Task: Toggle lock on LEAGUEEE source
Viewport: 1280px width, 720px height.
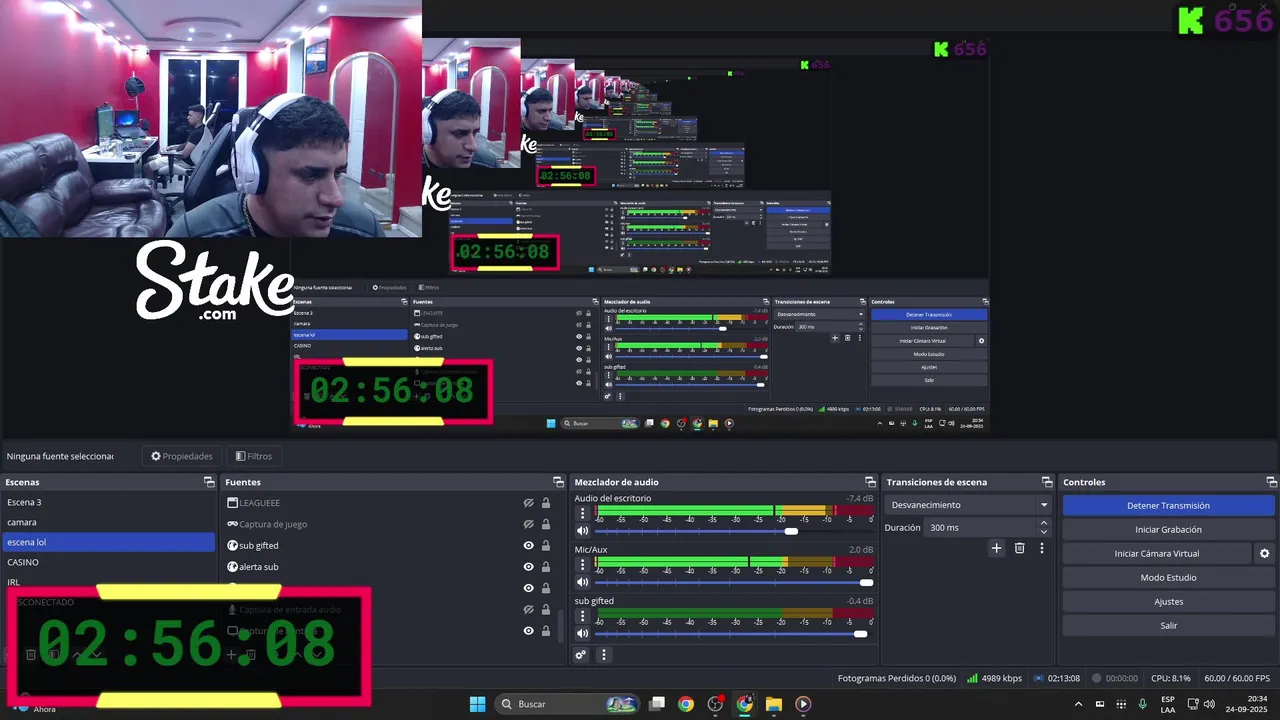Action: (x=546, y=503)
